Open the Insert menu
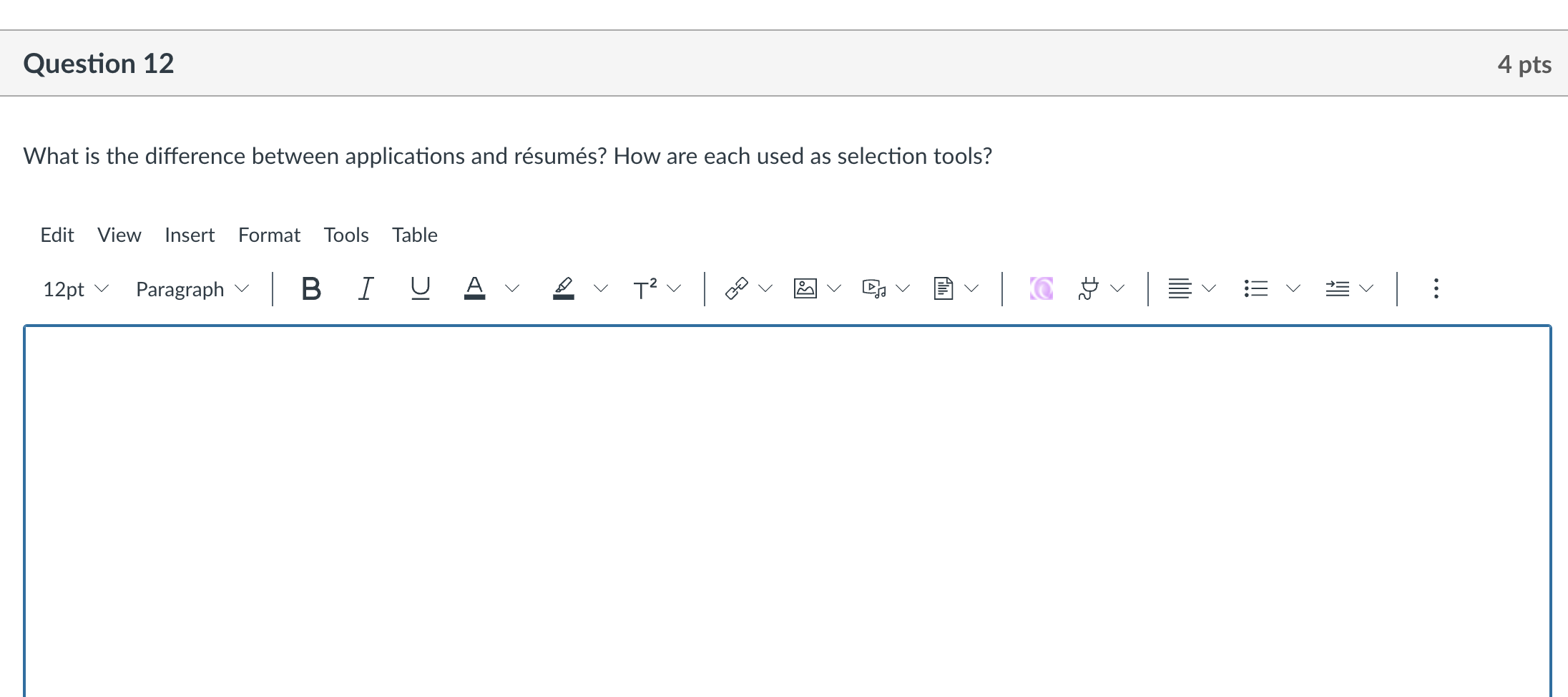The width and height of the screenshot is (1568, 697). point(190,235)
